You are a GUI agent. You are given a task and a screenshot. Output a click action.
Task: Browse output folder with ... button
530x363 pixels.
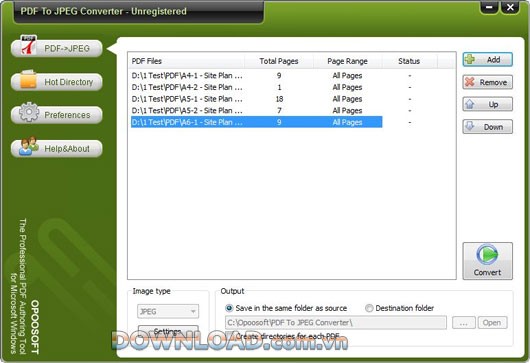tap(464, 323)
